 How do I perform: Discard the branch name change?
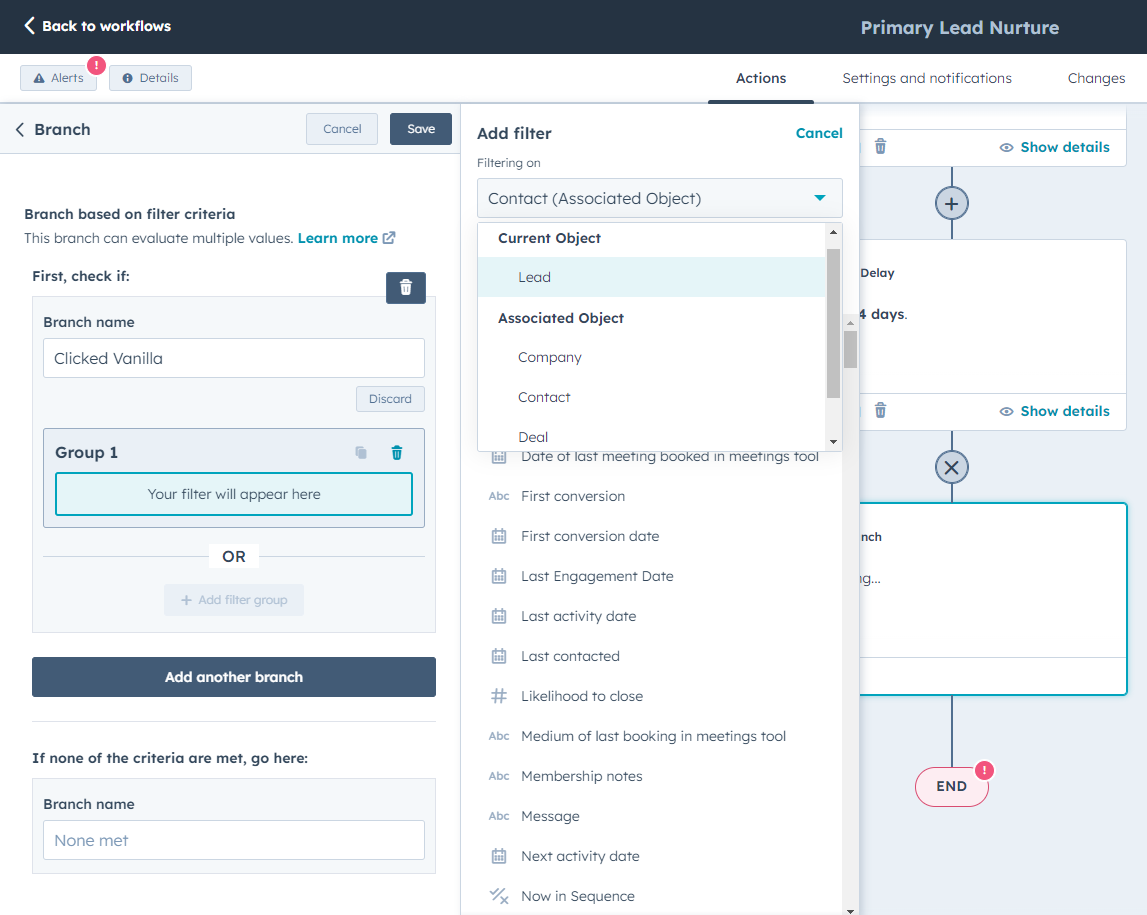[x=390, y=399]
